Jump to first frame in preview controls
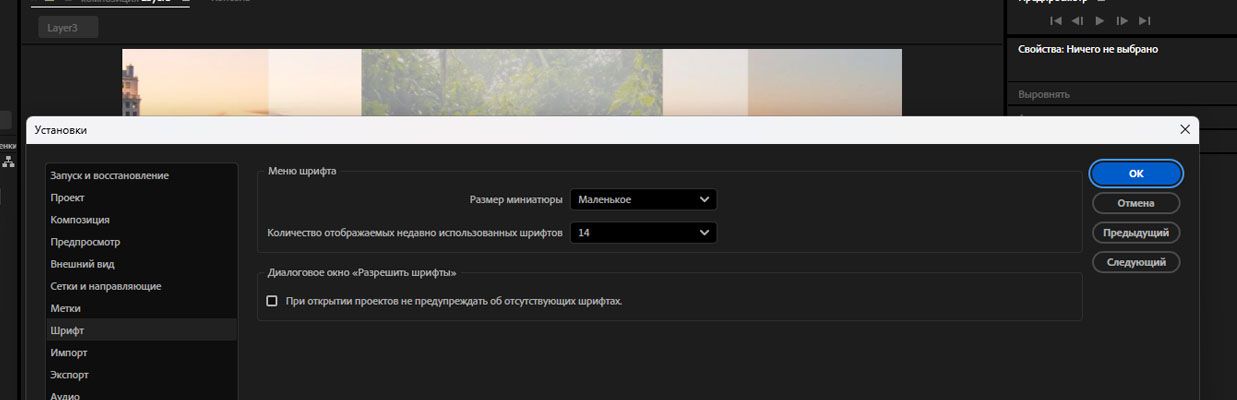This screenshot has height=400, width=1237. pyautogui.click(x=1056, y=20)
